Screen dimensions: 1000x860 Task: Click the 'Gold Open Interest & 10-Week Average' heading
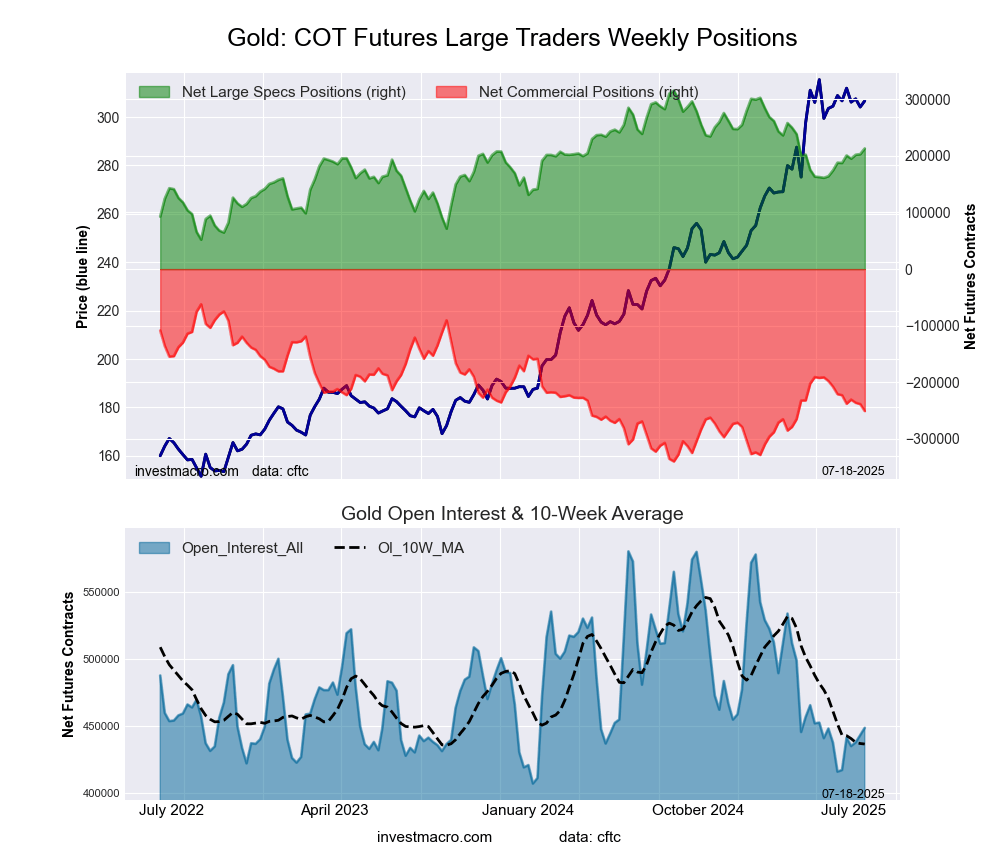point(512,514)
